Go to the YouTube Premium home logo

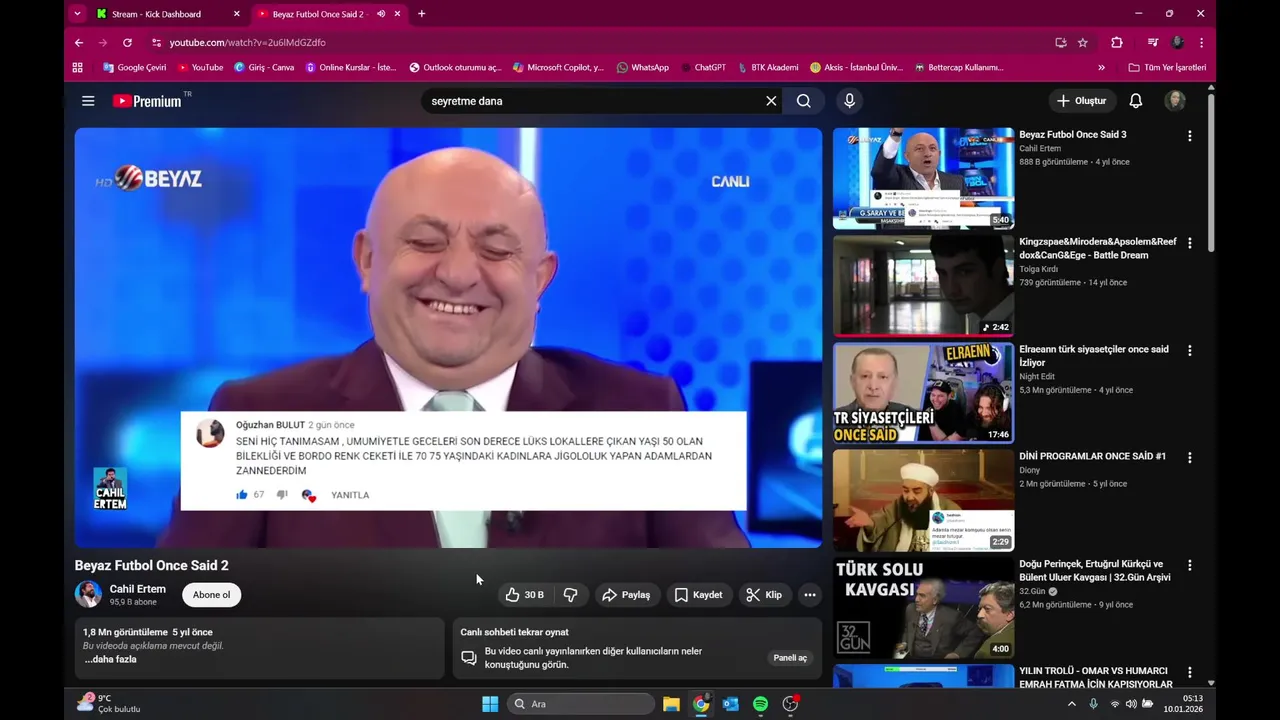pos(147,101)
